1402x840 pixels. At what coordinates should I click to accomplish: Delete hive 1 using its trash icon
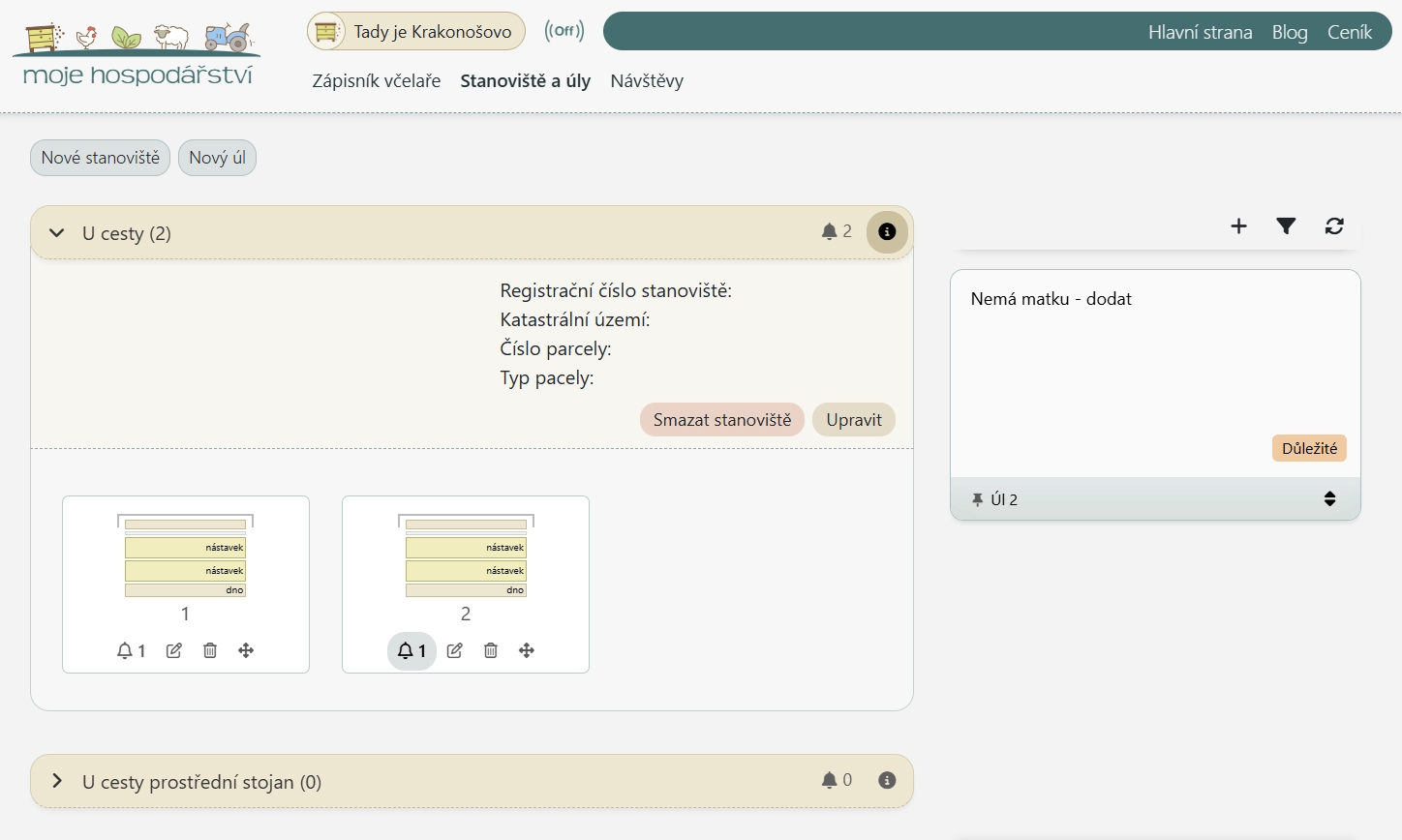210,650
